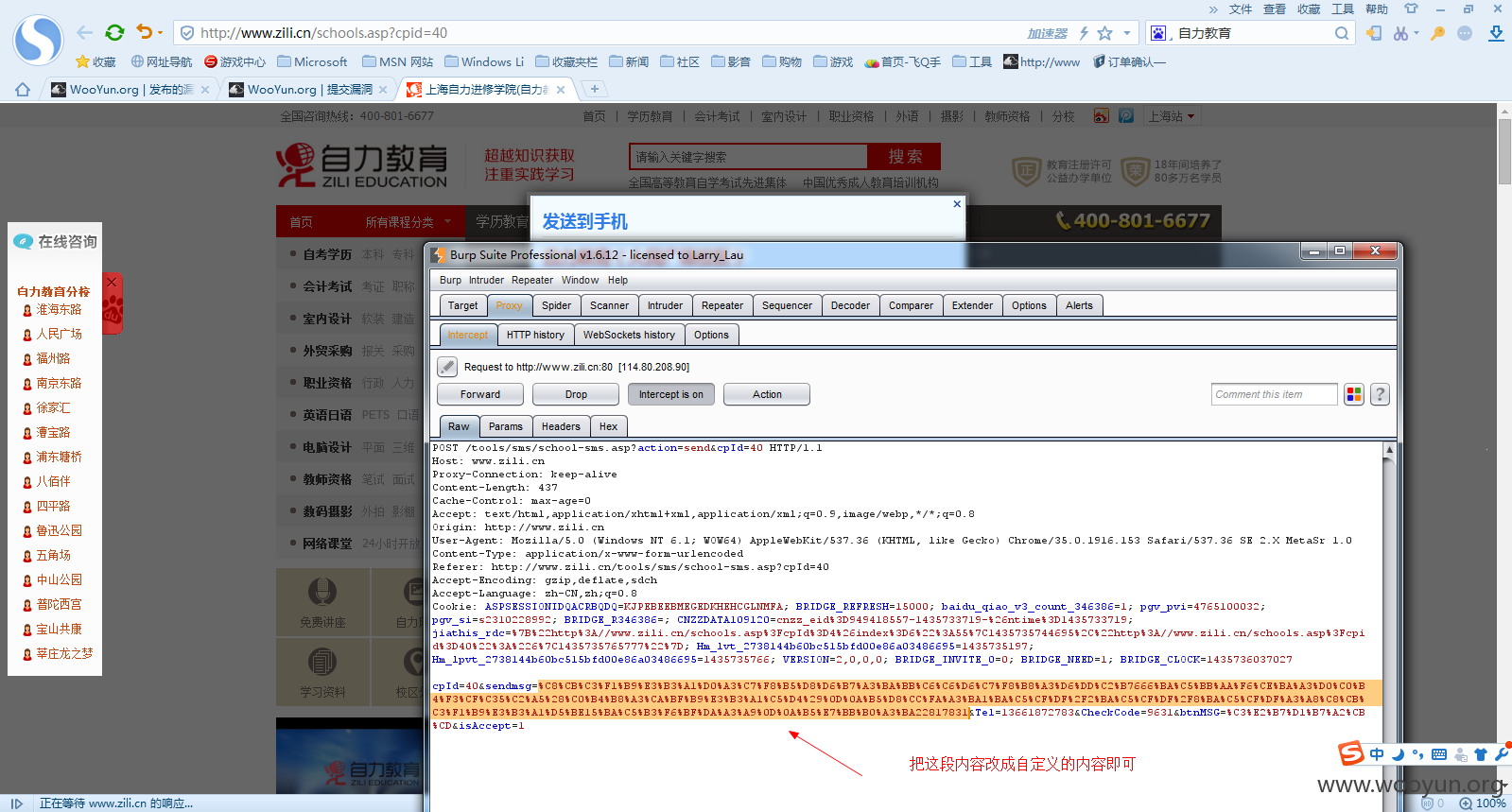1512x812 pixels.
Task: Open 游戏中心 bookmark
Action: coord(235,61)
